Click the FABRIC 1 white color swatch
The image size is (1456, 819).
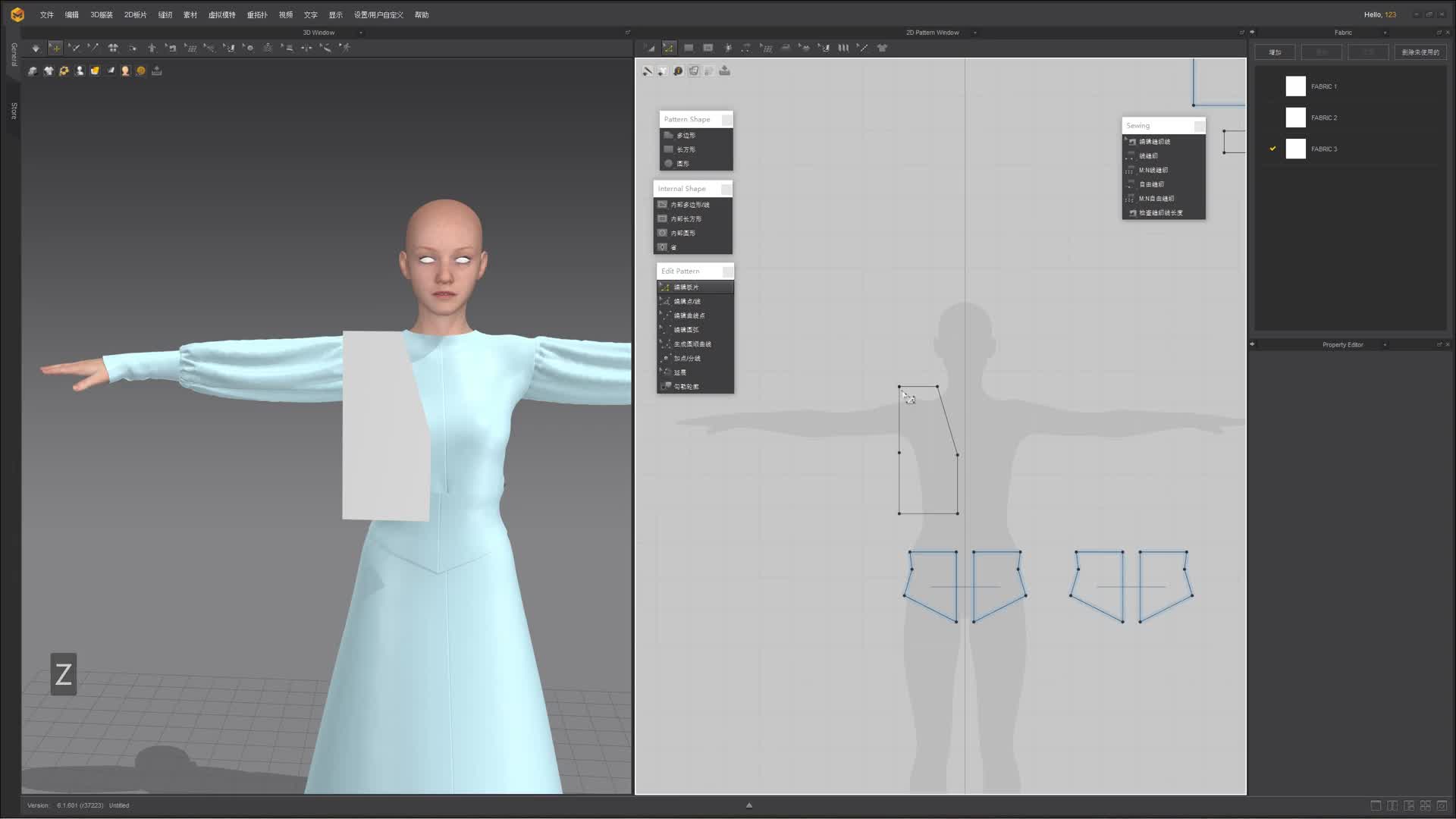(x=1295, y=86)
